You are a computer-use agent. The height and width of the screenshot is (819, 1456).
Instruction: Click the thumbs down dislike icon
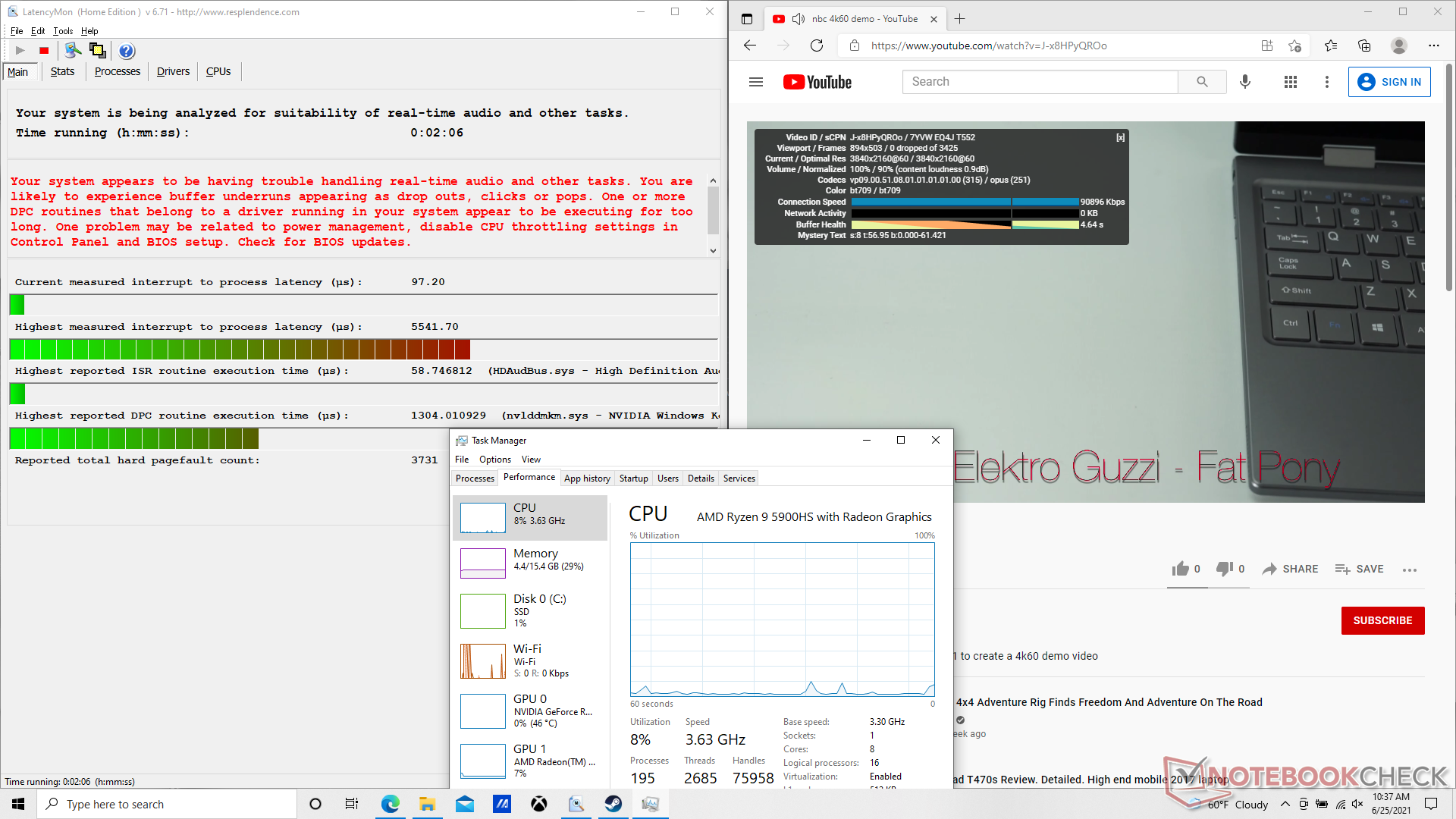1224,569
